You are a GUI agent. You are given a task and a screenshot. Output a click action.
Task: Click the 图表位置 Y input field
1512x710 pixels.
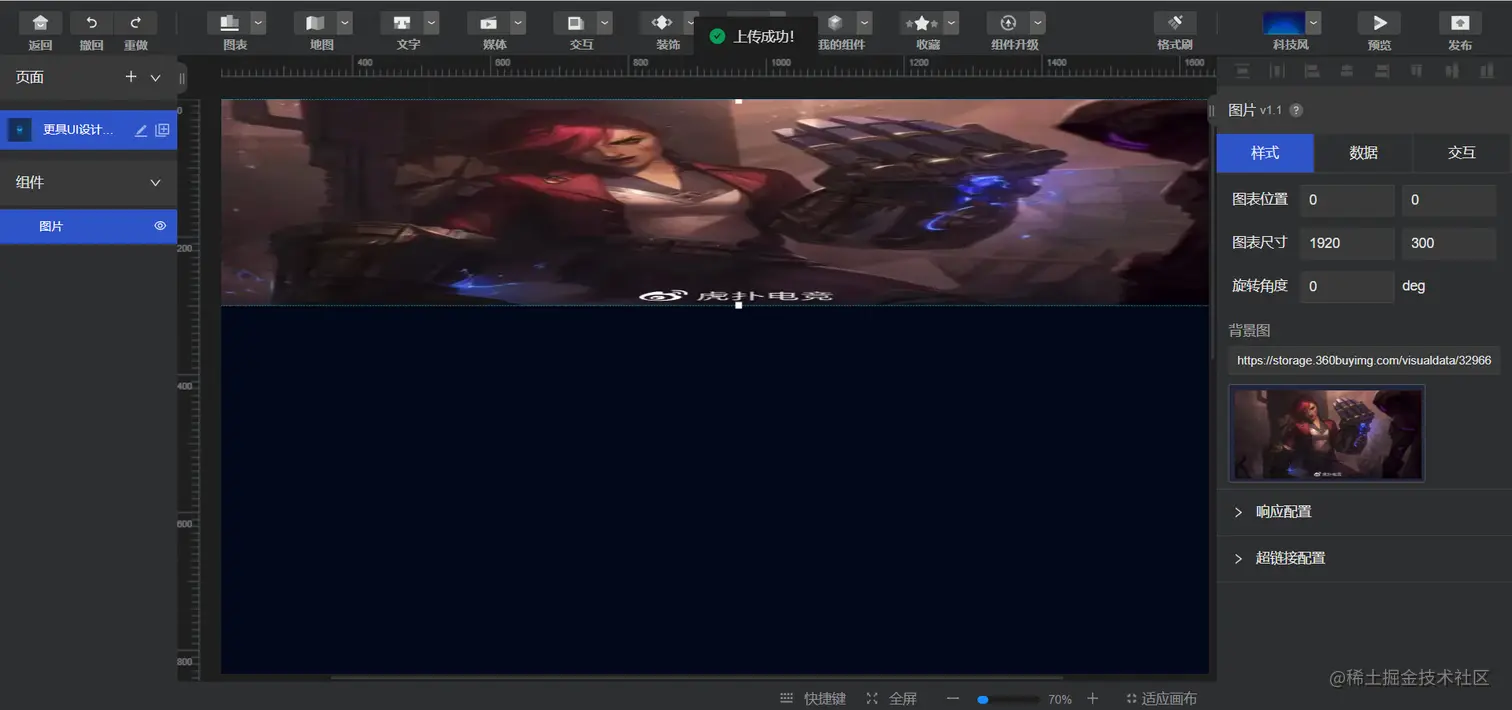point(1449,200)
